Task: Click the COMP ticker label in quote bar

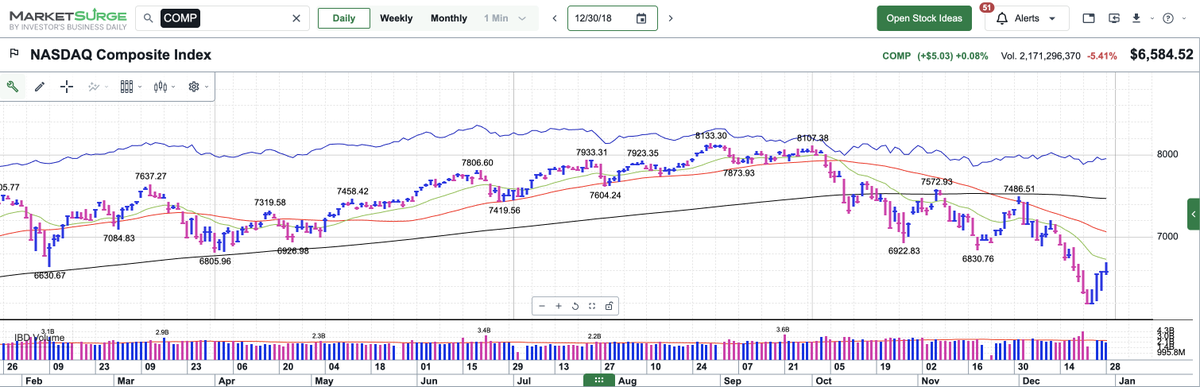Action: tap(897, 56)
